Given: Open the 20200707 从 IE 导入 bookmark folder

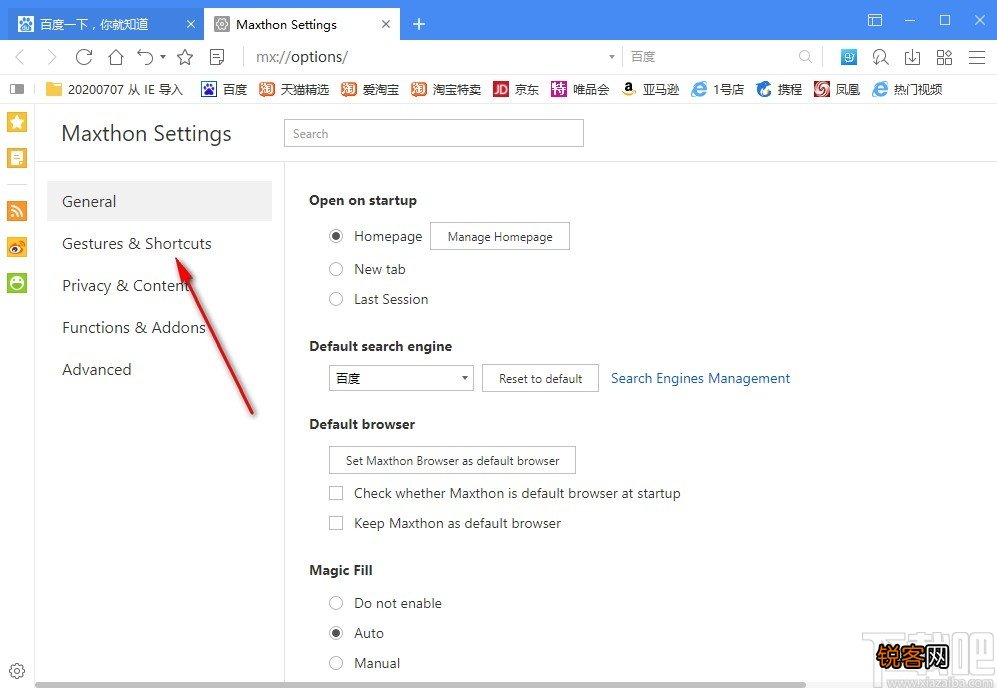Looking at the screenshot, I should (114, 89).
